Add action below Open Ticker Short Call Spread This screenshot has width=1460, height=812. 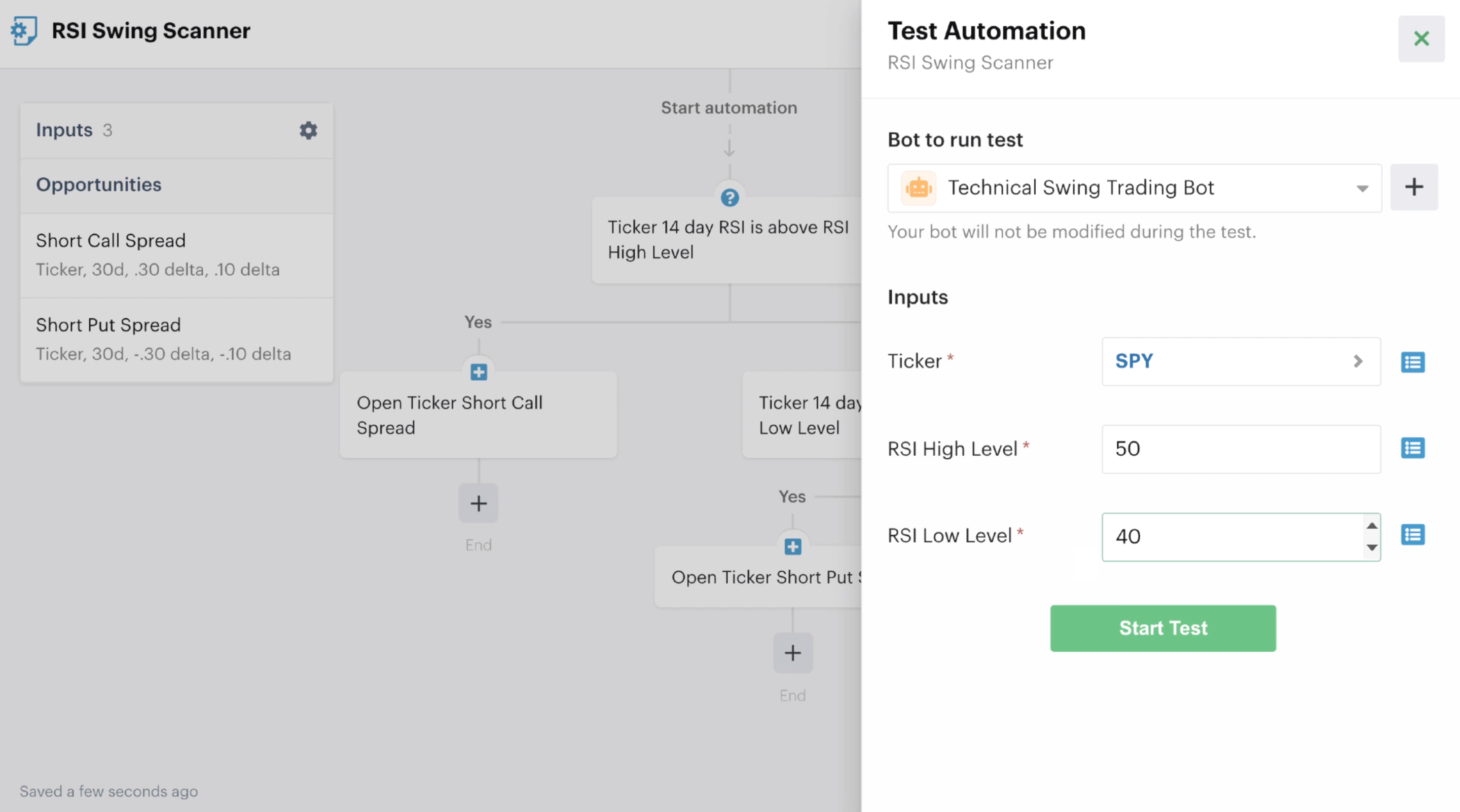coord(479,503)
